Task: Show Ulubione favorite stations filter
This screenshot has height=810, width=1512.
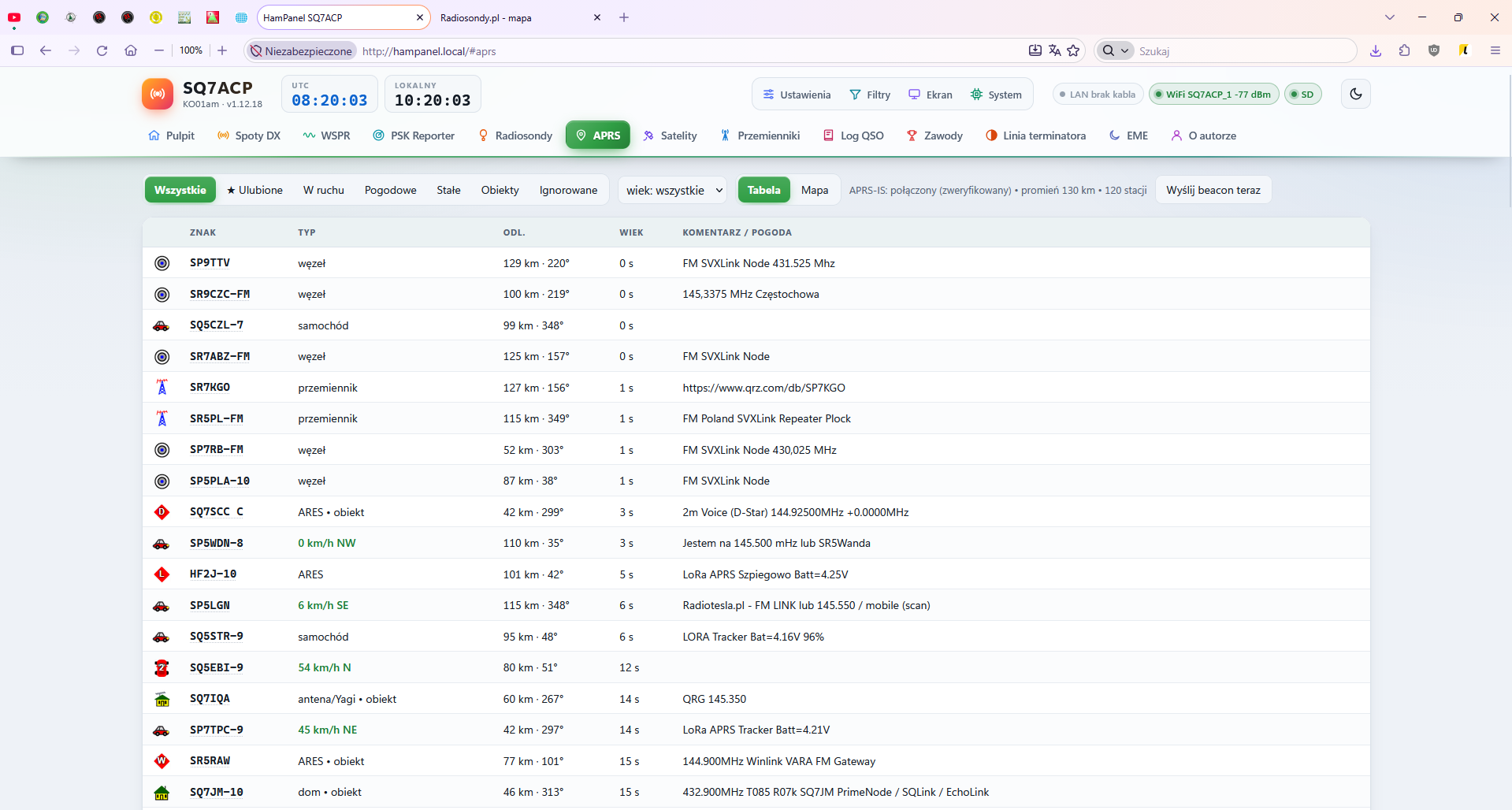Action: click(x=254, y=190)
